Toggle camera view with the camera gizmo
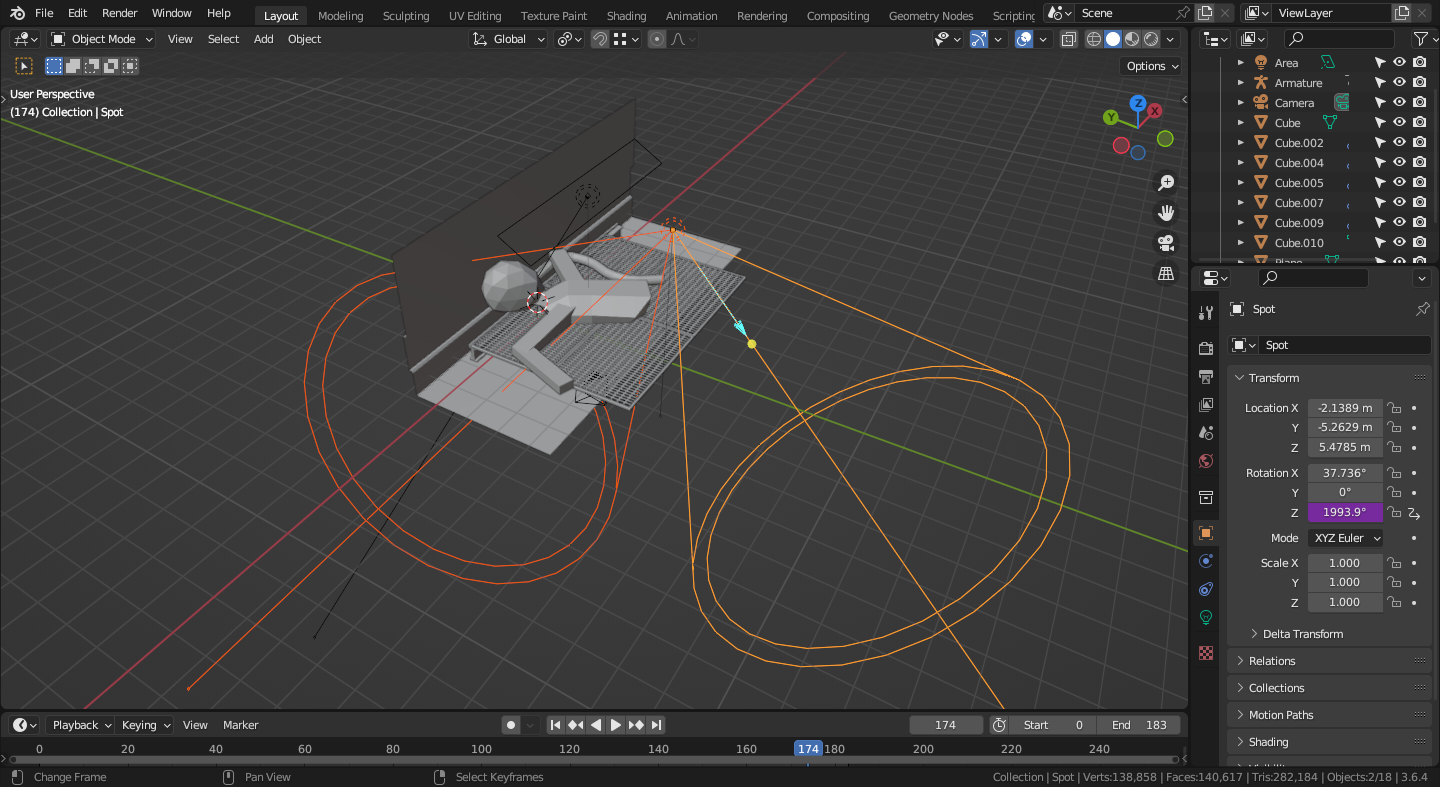This screenshot has width=1440, height=787. coord(1166,243)
